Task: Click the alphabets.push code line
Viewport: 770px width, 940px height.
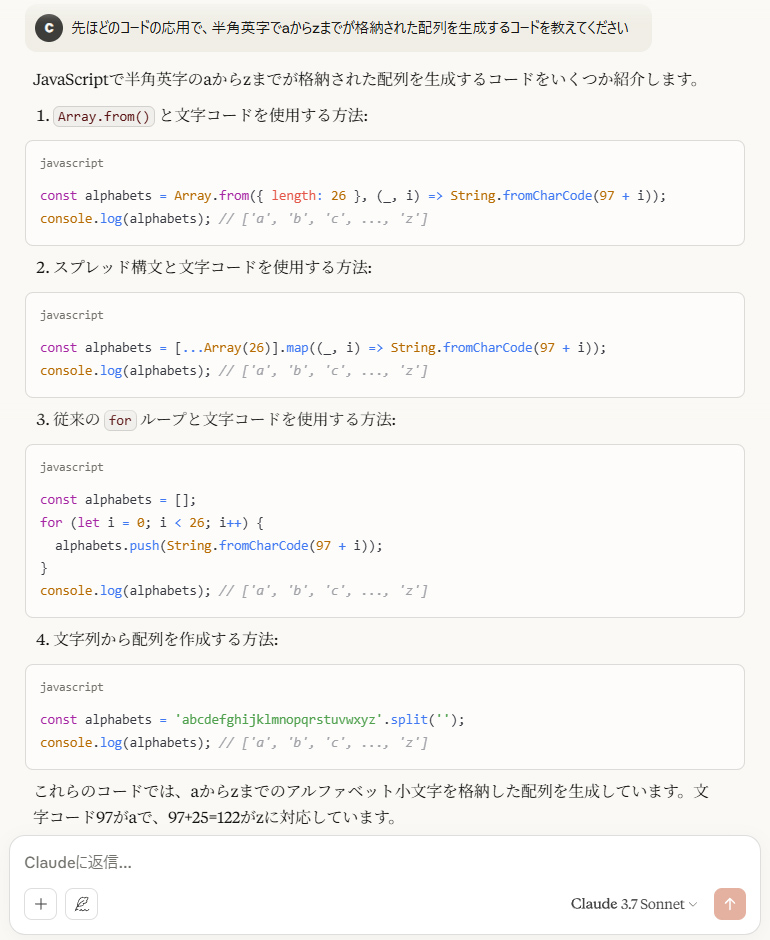Action: (219, 545)
